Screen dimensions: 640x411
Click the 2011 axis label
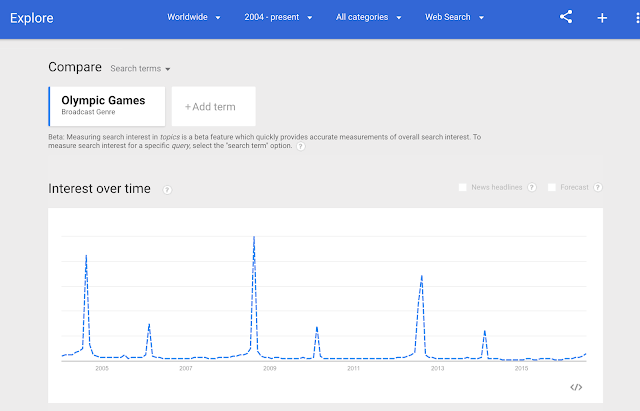(x=353, y=368)
